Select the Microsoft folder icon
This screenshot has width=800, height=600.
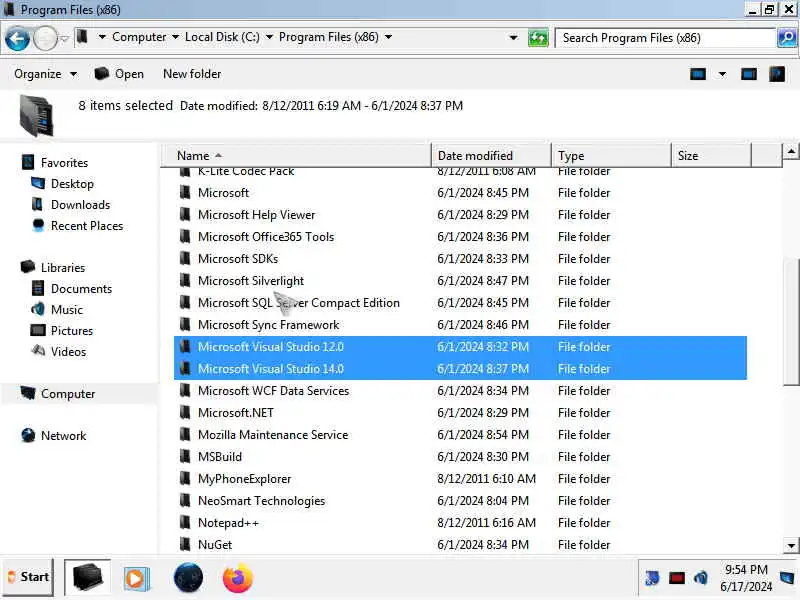(185, 192)
